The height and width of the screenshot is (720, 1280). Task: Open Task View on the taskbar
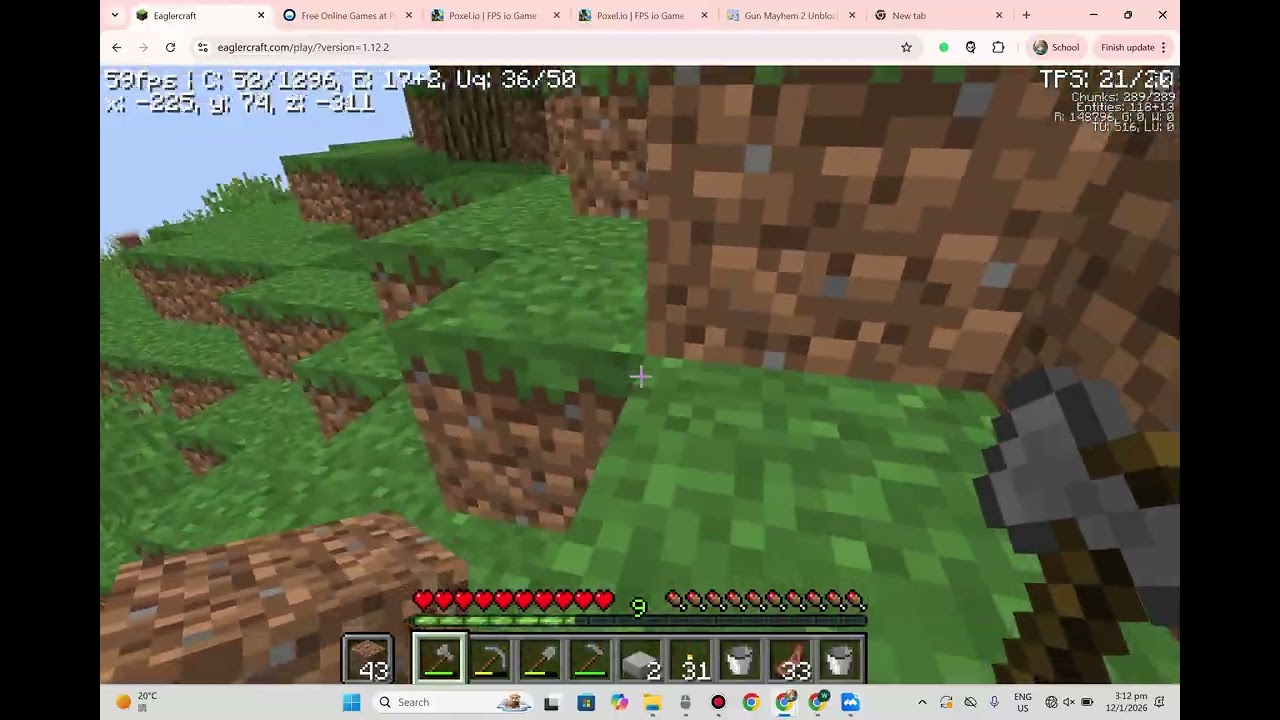tap(551, 702)
